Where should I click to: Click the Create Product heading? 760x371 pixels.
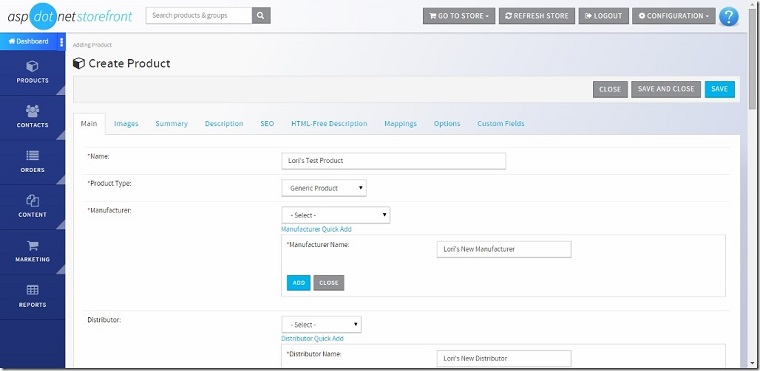[129, 64]
